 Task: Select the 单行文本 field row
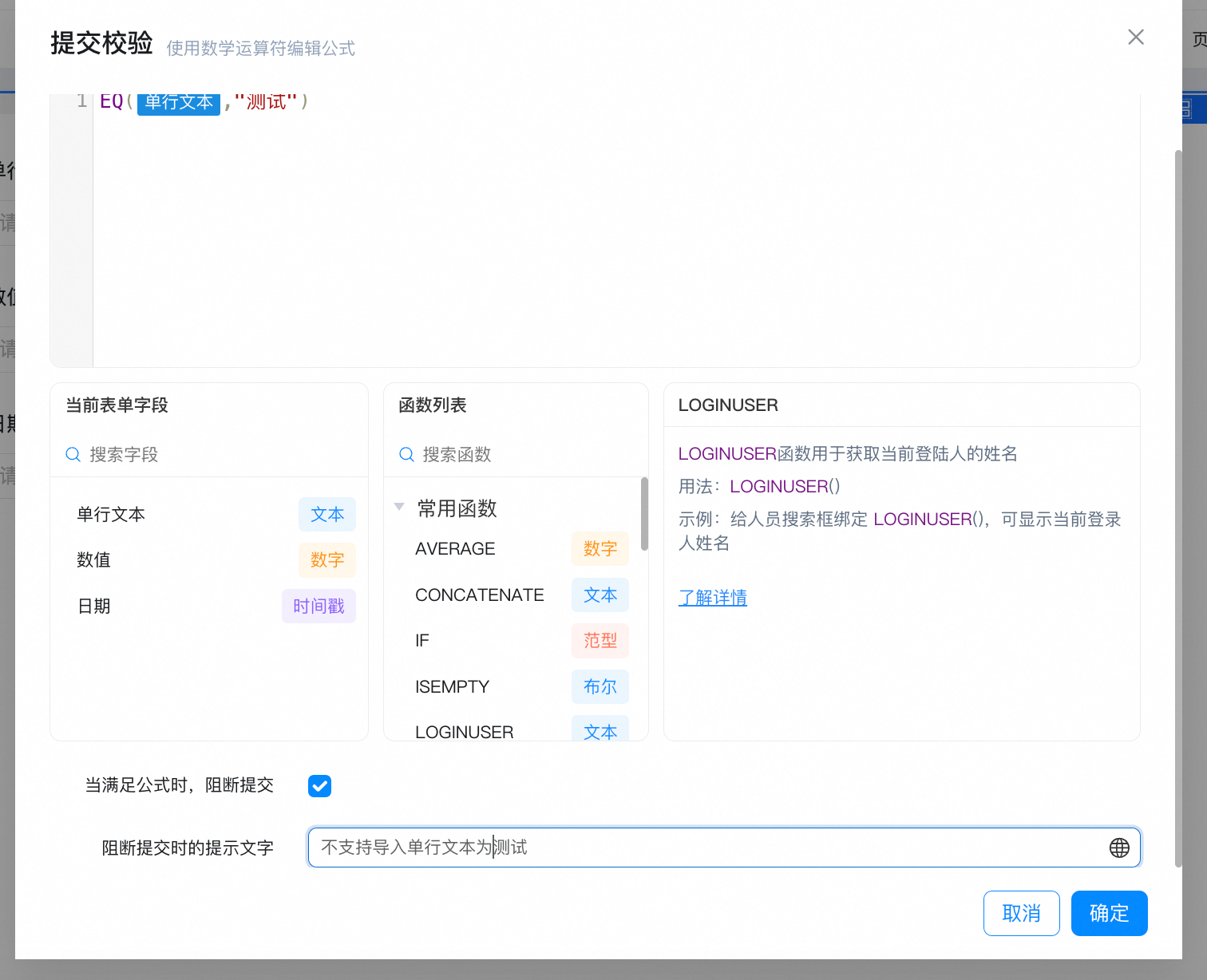209,515
